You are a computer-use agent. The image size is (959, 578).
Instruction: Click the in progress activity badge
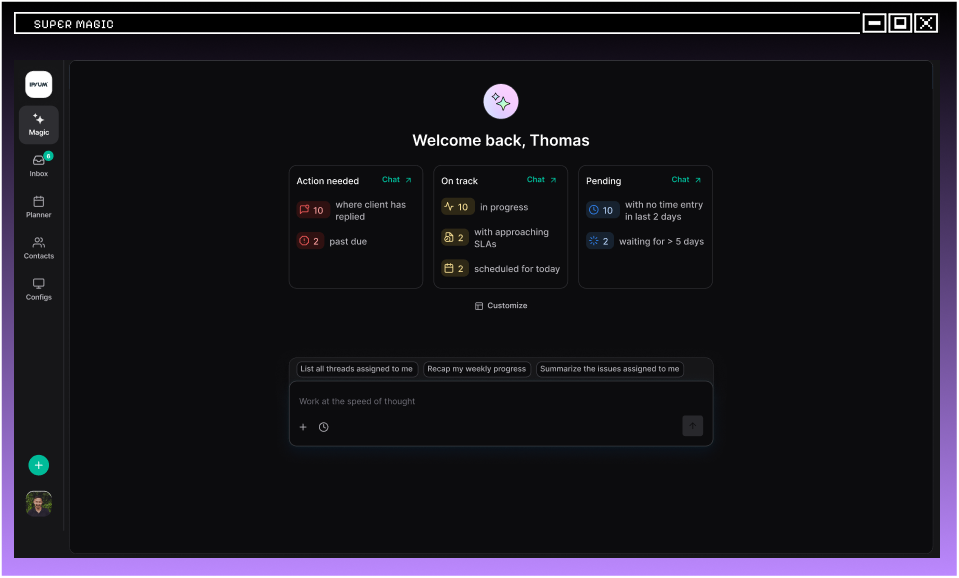point(457,207)
